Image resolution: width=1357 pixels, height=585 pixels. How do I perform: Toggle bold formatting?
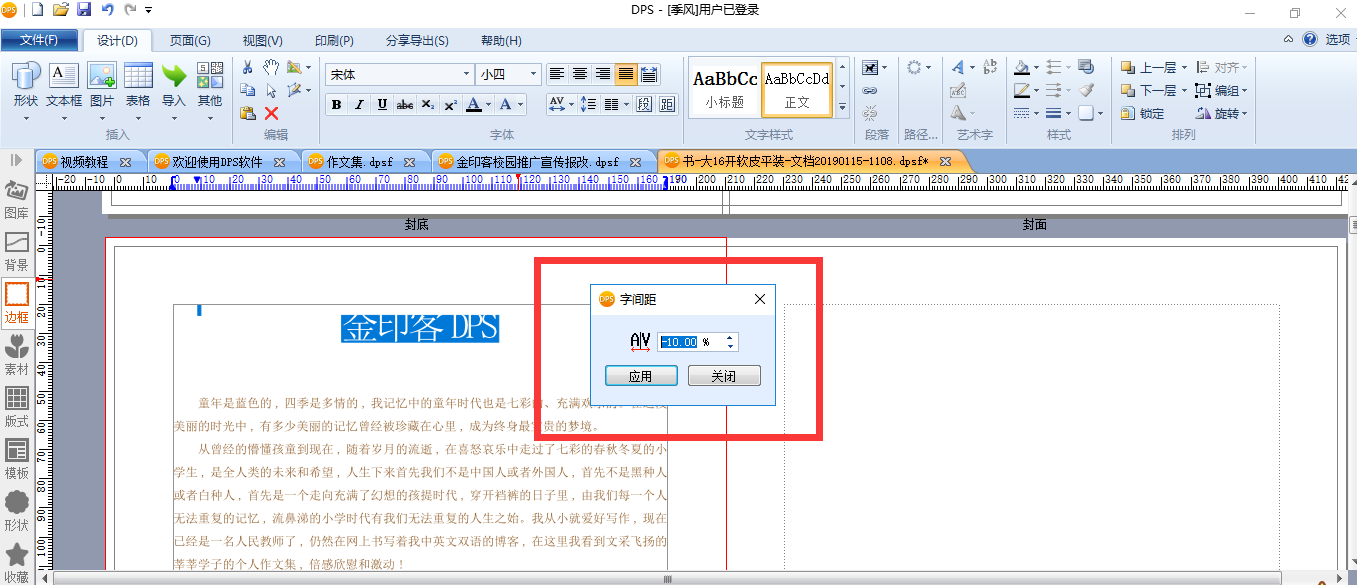[336, 104]
